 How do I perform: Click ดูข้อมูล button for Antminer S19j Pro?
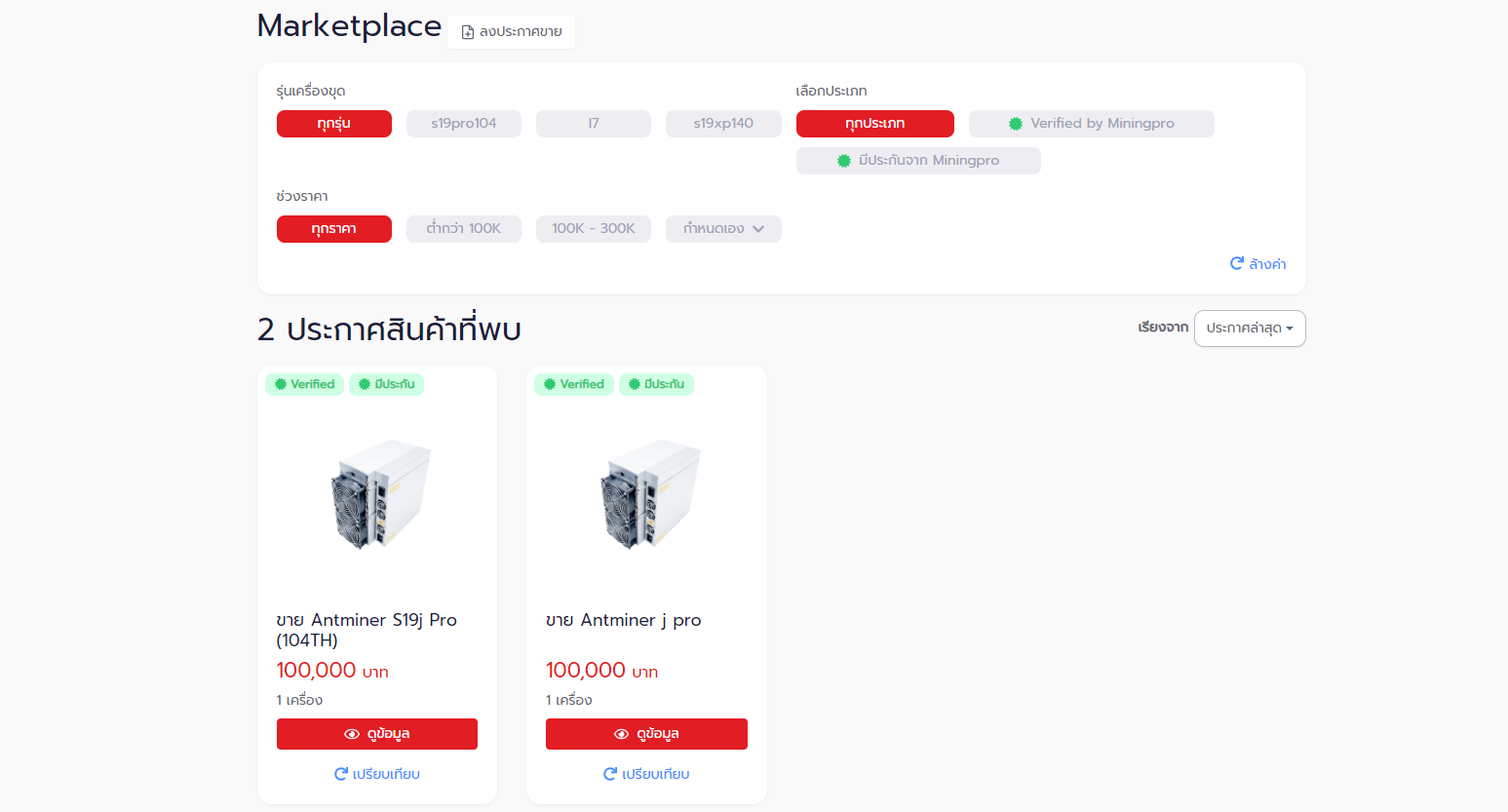pos(377,734)
